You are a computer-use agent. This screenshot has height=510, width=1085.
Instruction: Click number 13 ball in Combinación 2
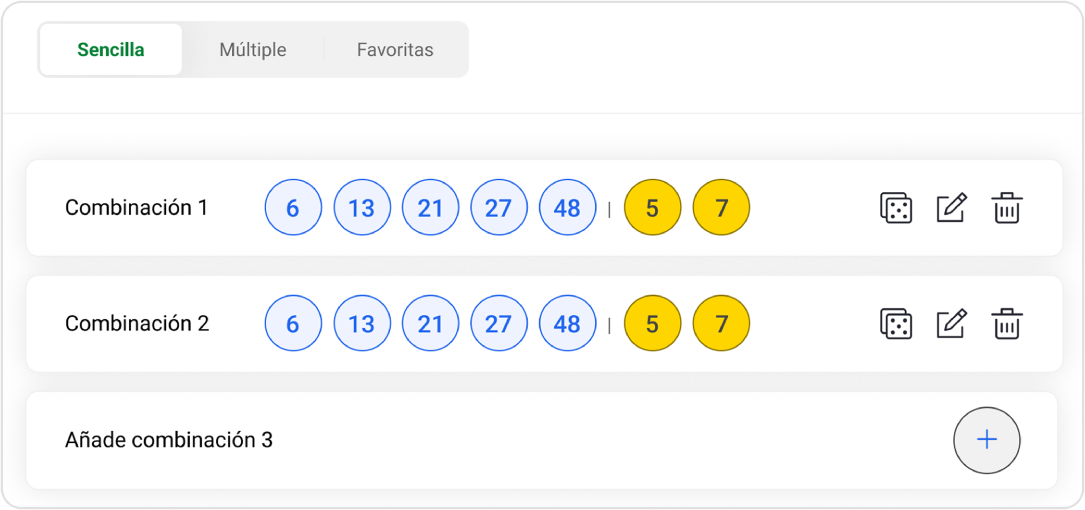(x=361, y=324)
